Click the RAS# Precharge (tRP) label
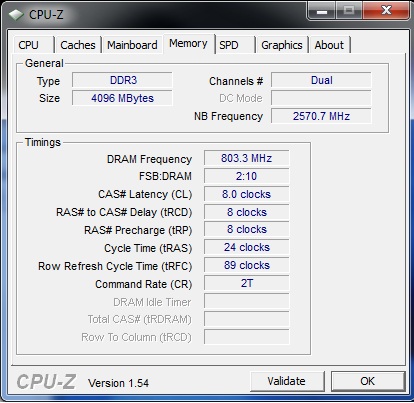 (x=138, y=230)
